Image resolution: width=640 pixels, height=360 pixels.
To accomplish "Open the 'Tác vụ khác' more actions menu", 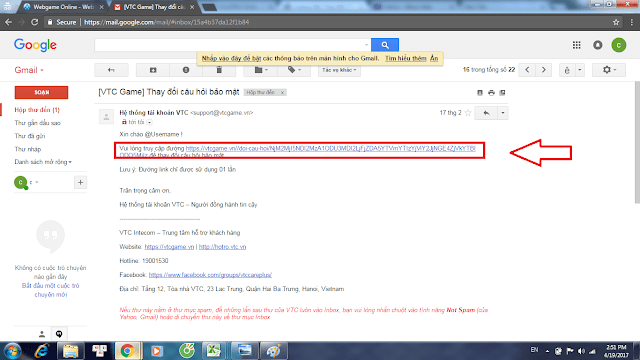I will [x=339, y=70].
